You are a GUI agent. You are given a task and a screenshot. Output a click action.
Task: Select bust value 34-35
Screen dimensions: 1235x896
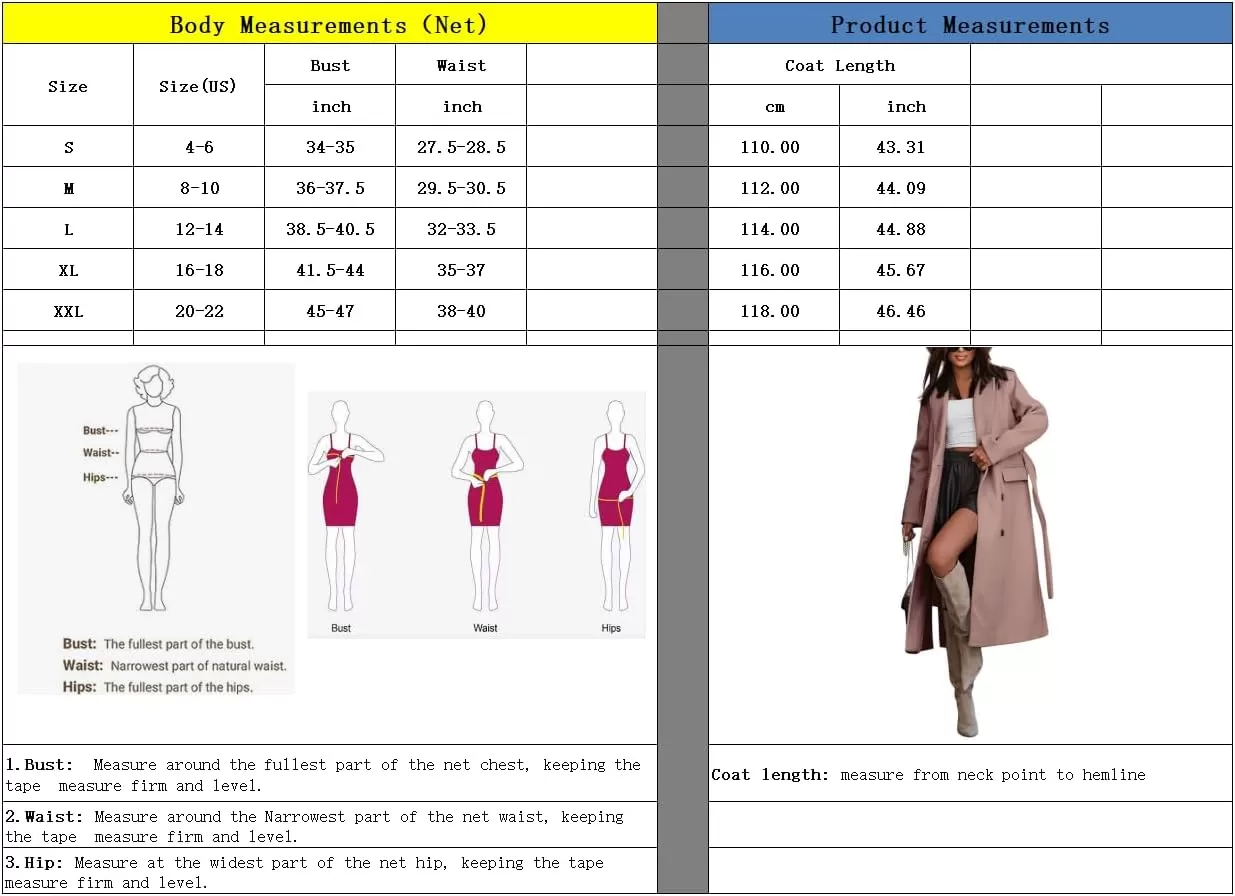point(330,147)
